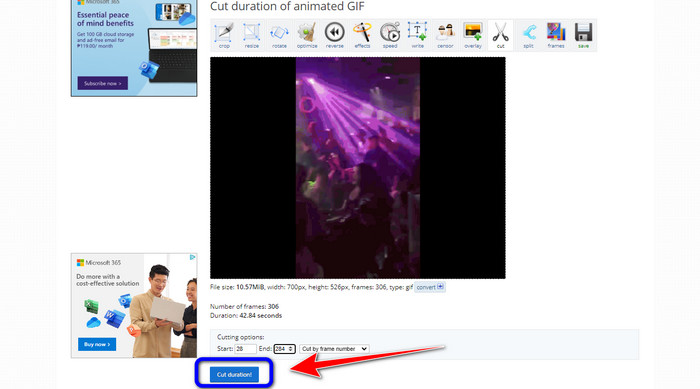Expand the convert options link
The height and width of the screenshot is (389, 700).
[x=430, y=287]
